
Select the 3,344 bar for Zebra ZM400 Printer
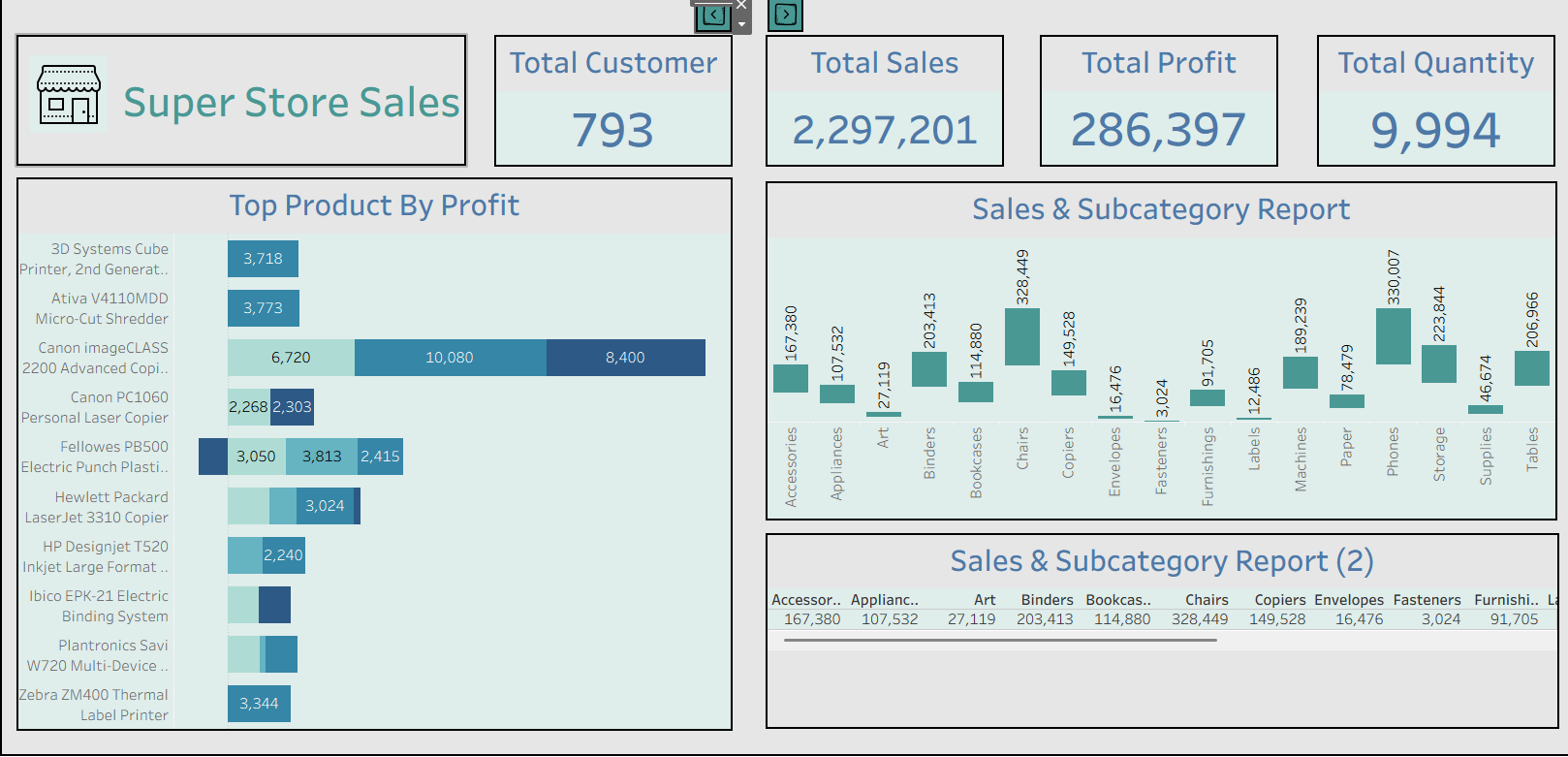coord(259,704)
